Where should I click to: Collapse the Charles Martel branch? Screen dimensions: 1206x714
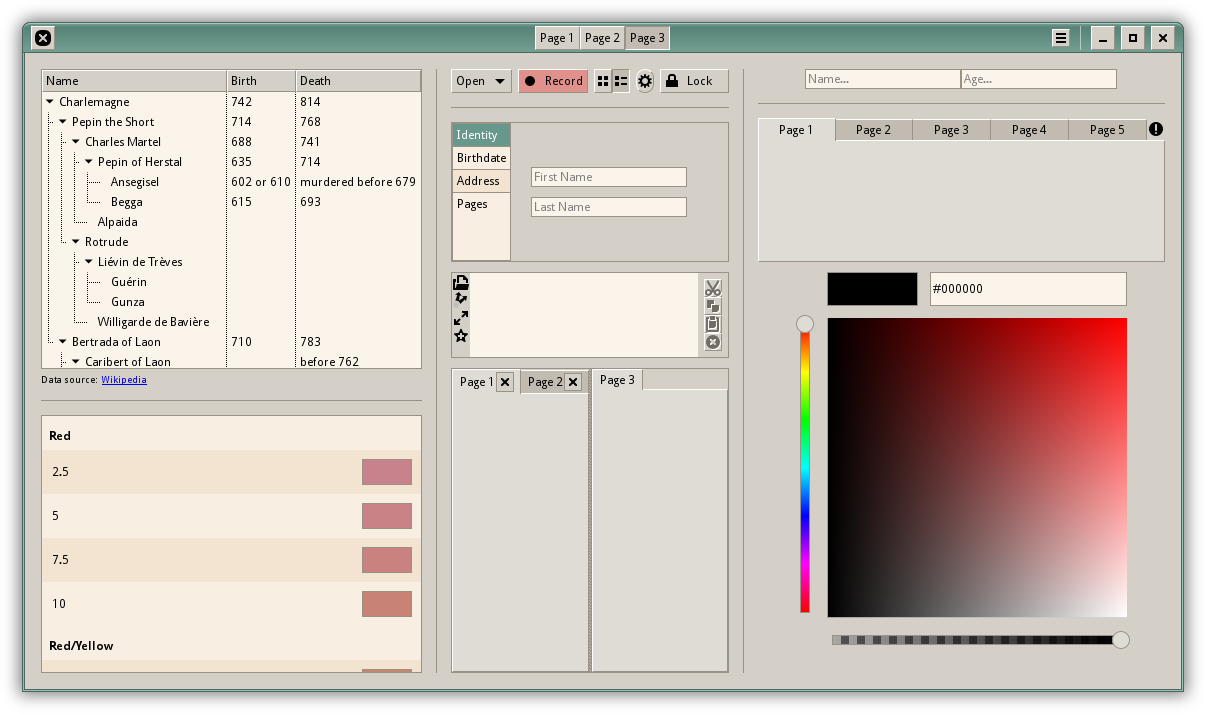coord(76,142)
